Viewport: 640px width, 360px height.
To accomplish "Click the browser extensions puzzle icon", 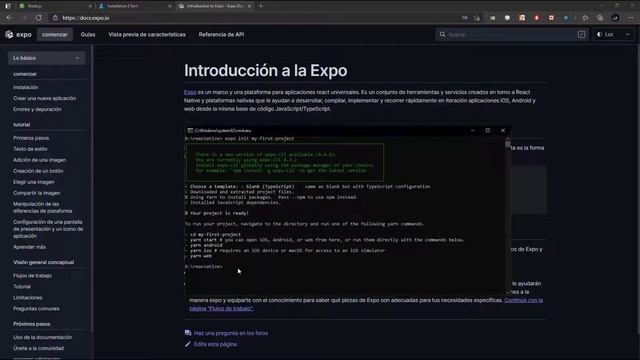I will click(x=585, y=18).
